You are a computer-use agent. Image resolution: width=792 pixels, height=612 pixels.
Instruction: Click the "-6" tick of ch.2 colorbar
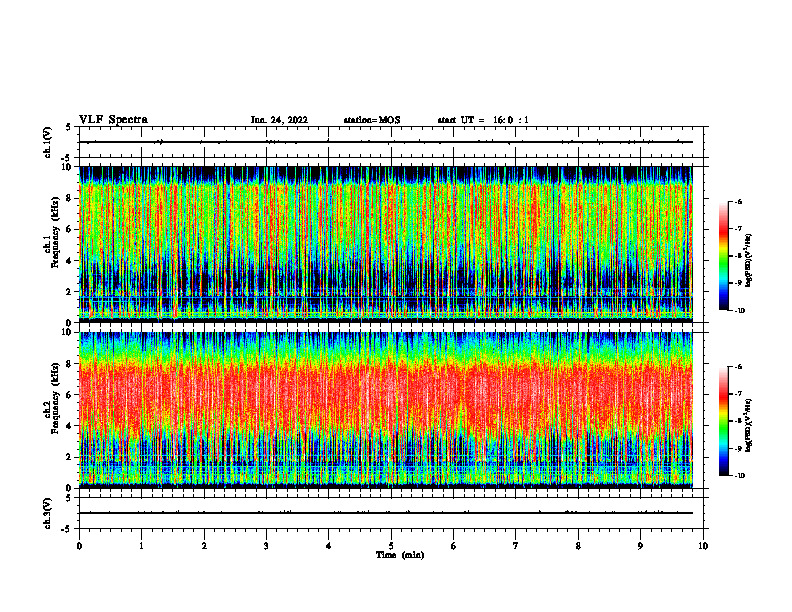click(x=738, y=367)
